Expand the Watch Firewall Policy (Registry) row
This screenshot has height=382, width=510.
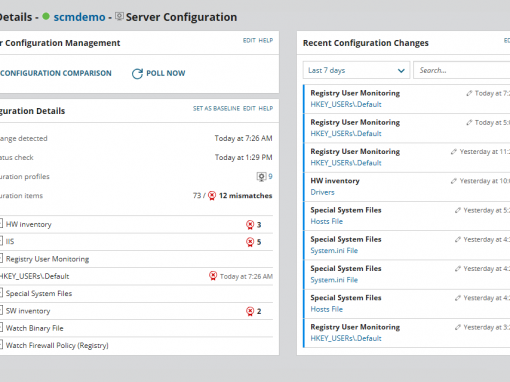coord(1,345)
